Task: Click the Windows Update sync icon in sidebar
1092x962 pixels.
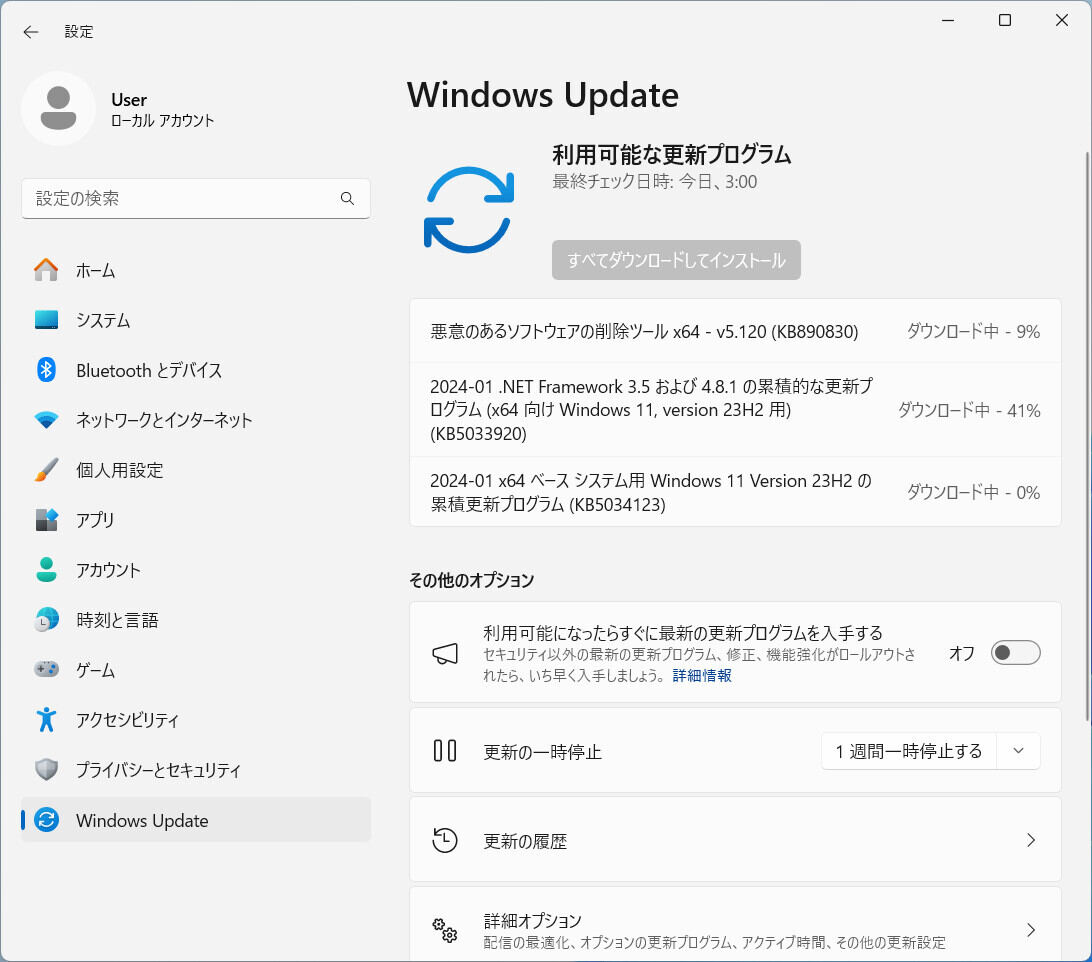Action: pyautogui.click(x=46, y=820)
